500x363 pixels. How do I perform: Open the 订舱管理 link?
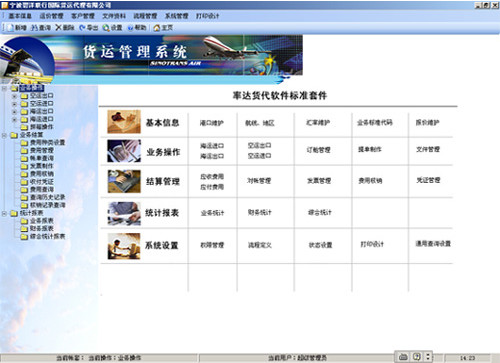(x=319, y=150)
